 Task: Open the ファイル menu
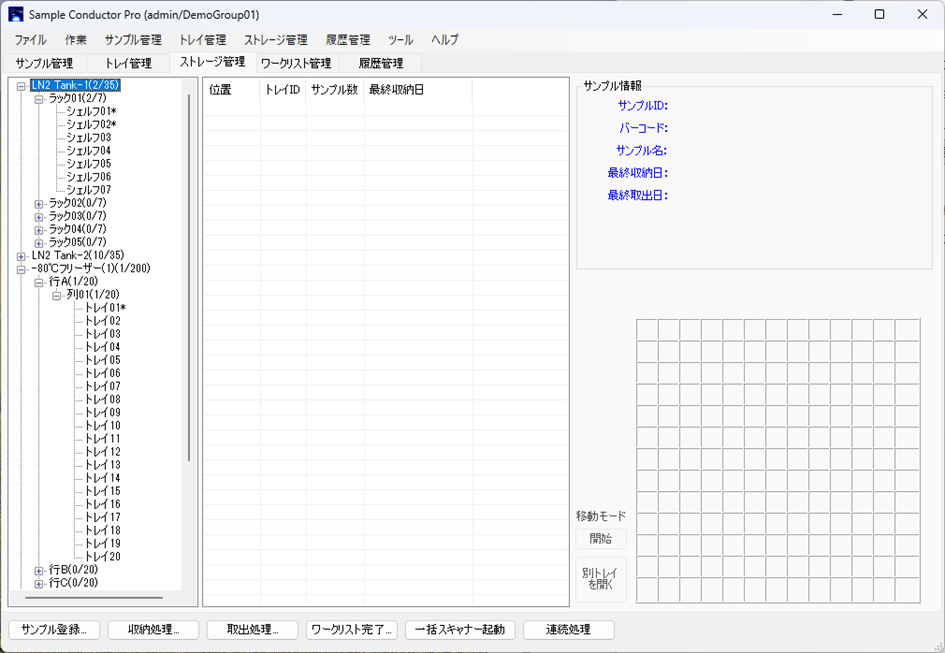30,40
